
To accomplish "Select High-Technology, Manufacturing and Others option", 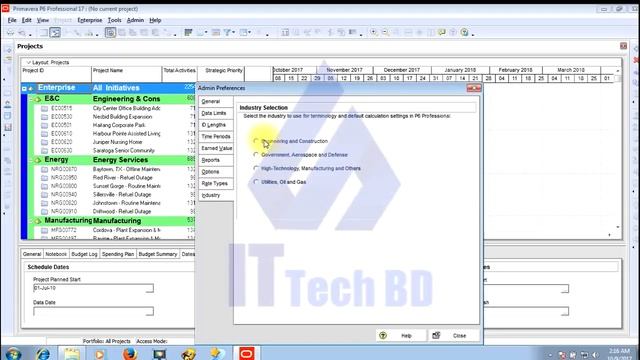I will coord(256,168).
